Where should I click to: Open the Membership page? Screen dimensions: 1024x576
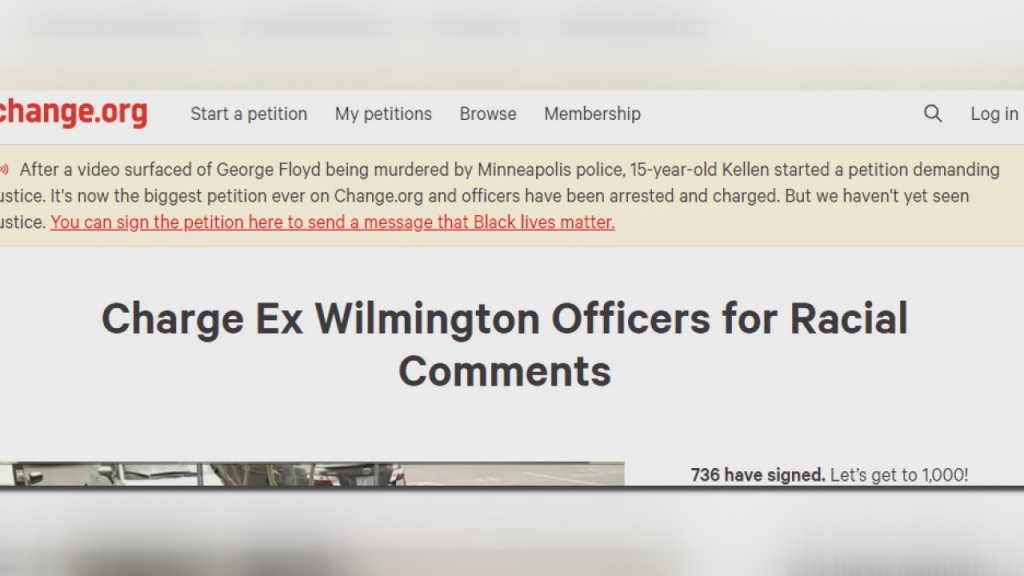[x=592, y=114]
